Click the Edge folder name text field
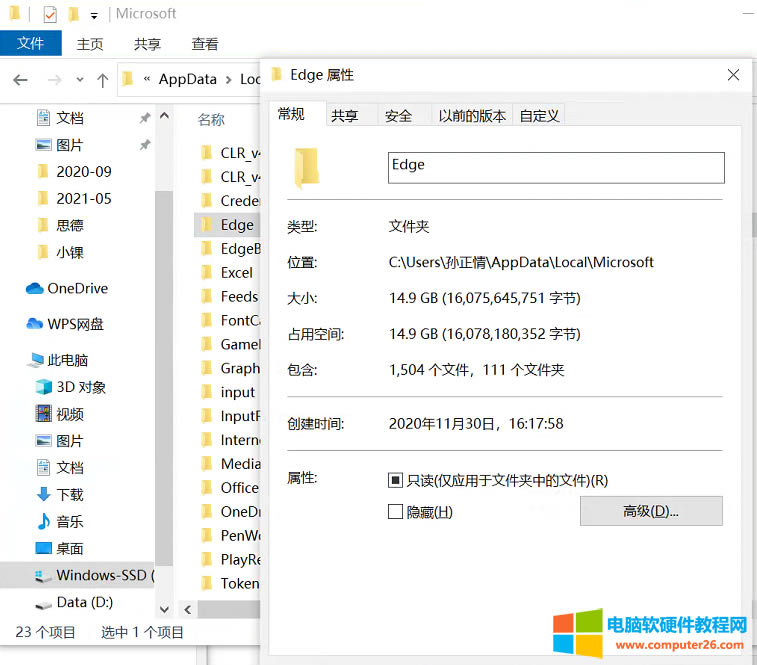The height and width of the screenshot is (665, 757). point(555,167)
